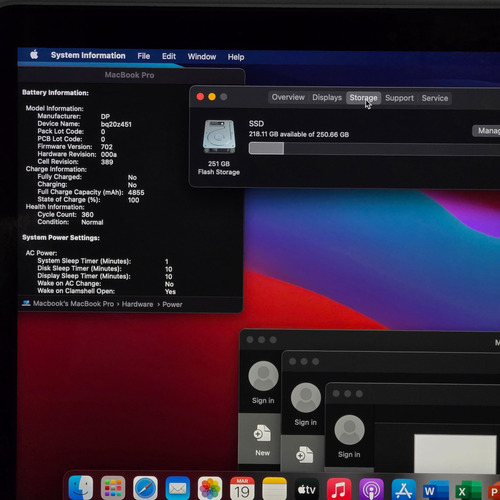Click the SSD flash storage drive icon
The height and width of the screenshot is (500, 500).
[219, 137]
